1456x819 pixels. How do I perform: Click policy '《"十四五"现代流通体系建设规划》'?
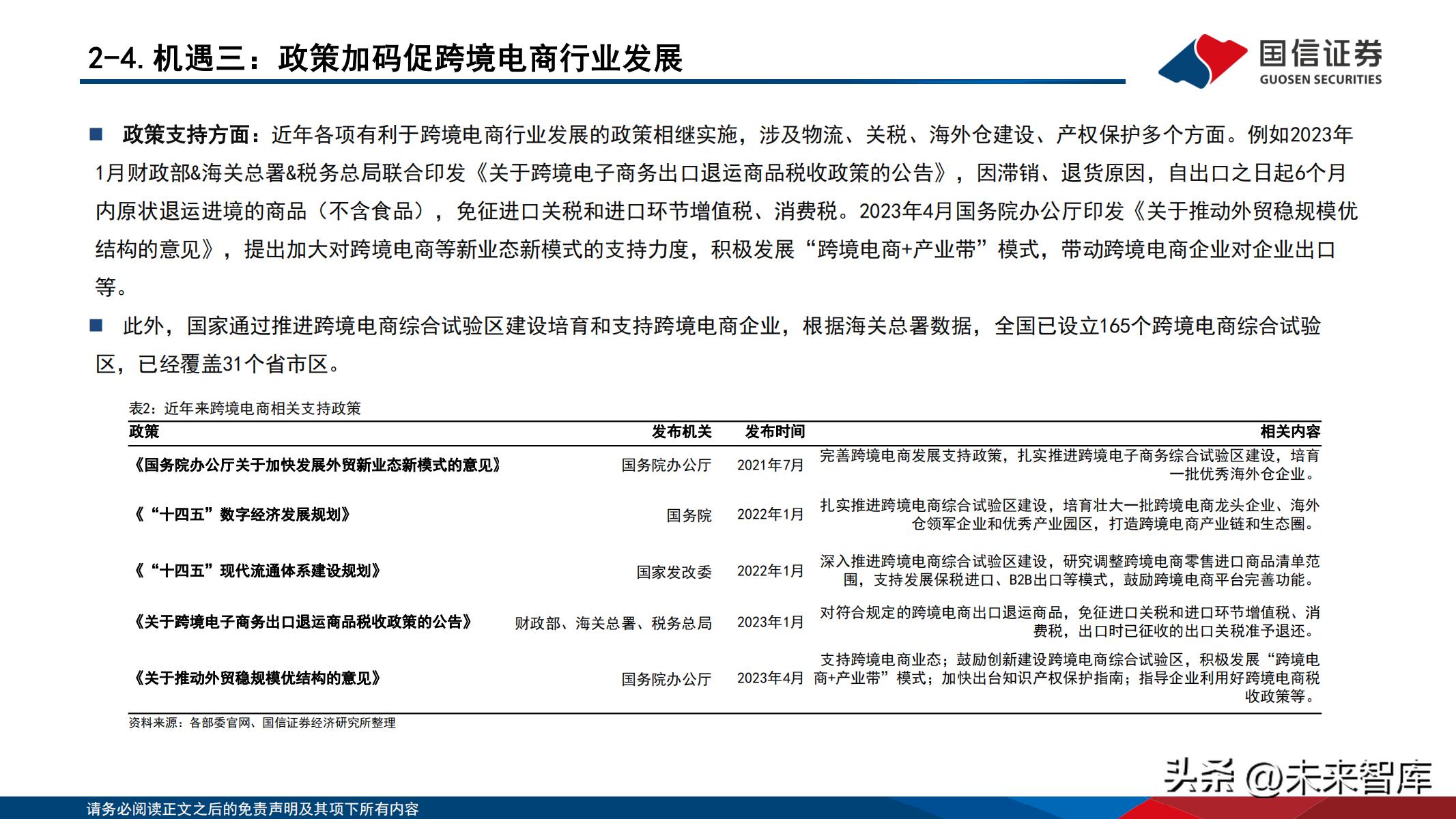[x=257, y=571]
